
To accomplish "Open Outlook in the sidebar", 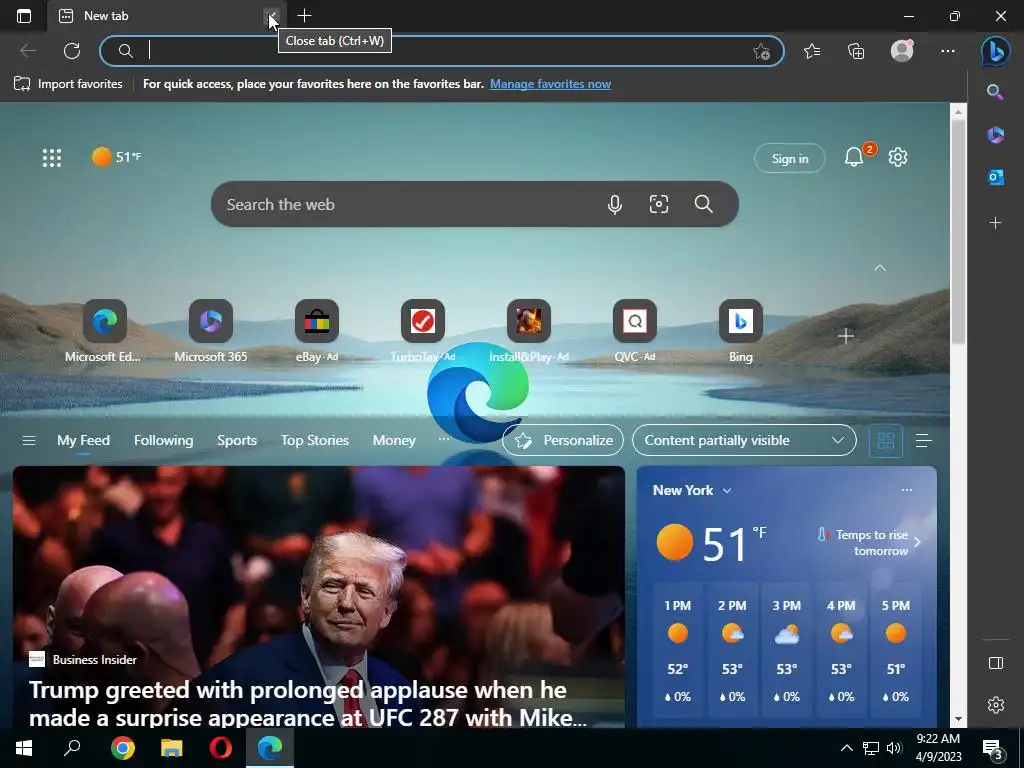I will coord(995,177).
